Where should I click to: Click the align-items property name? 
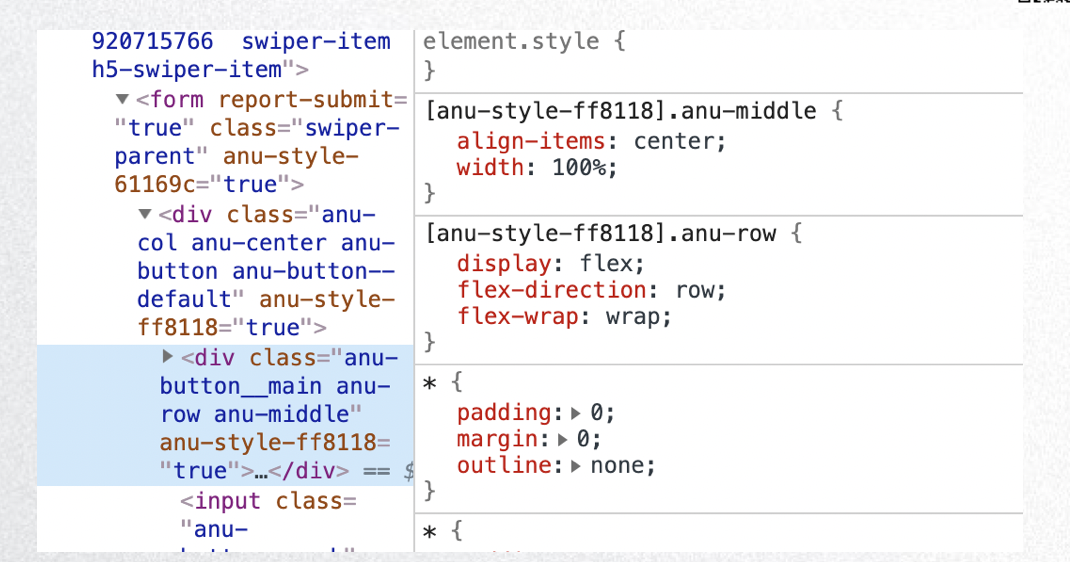[531, 141]
